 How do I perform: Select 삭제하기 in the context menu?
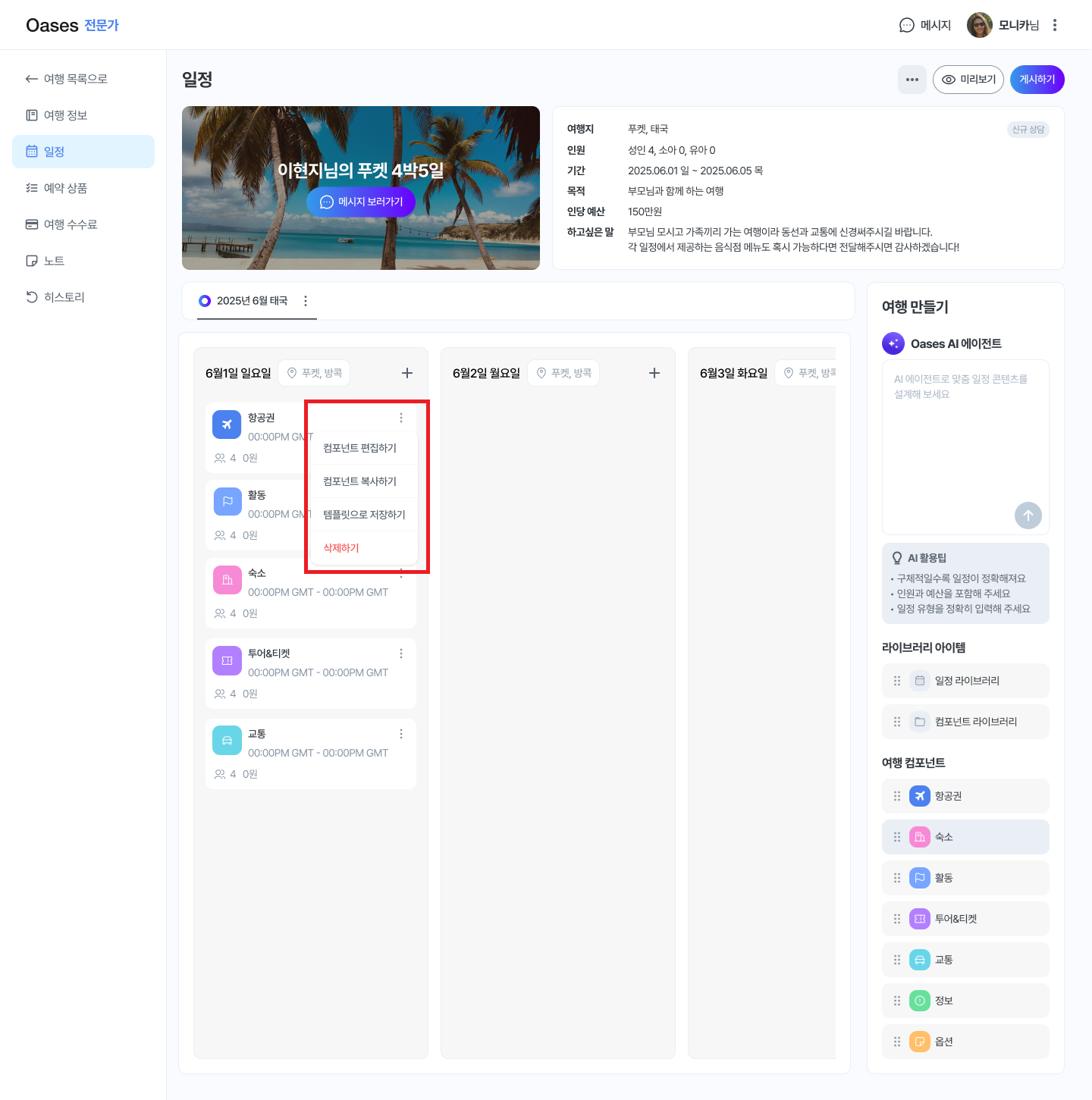[x=341, y=548]
